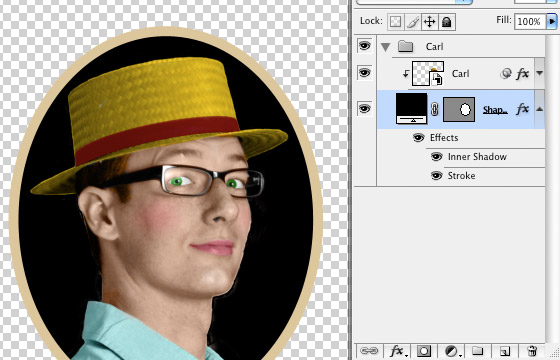Open fx styles of Shape layer

click(x=522, y=109)
